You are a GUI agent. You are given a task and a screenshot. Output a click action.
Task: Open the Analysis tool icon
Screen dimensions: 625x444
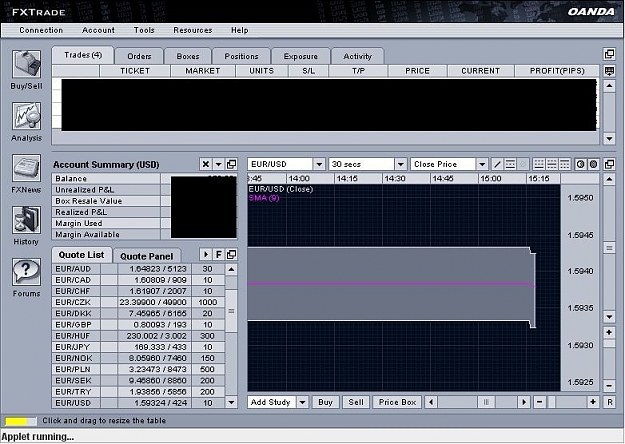pos(26,116)
